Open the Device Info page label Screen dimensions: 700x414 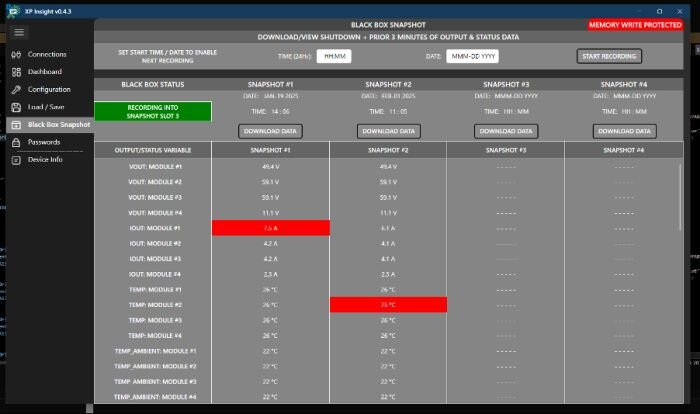click(x=45, y=159)
